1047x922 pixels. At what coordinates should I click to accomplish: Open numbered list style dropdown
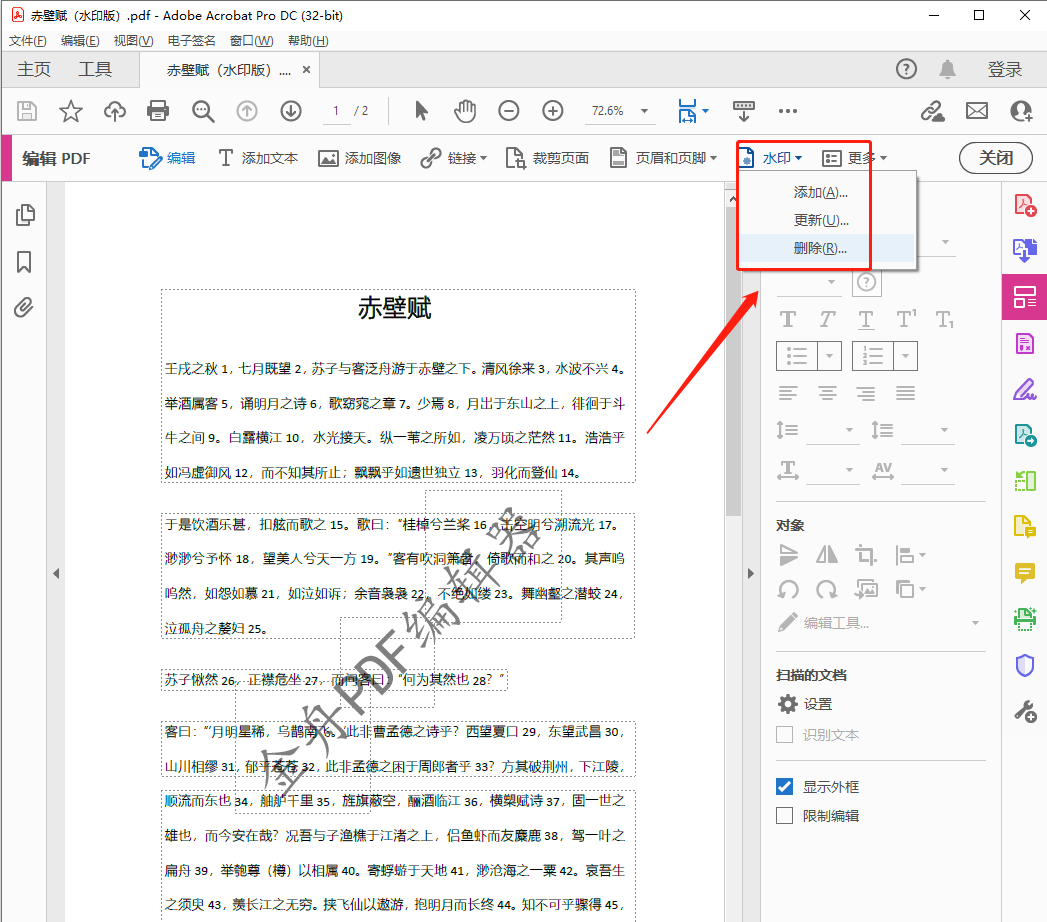coord(905,356)
